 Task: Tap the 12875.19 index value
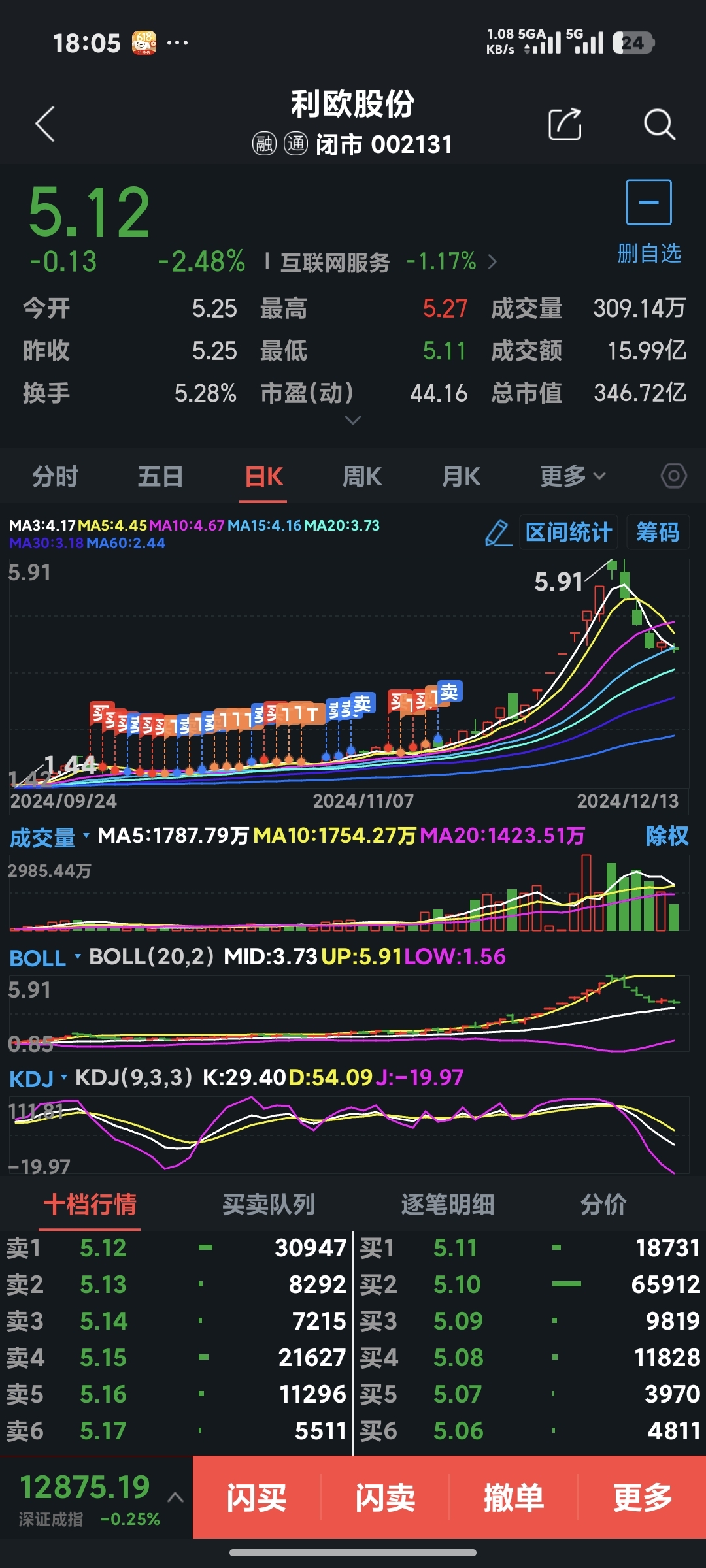click(85, 1488)
